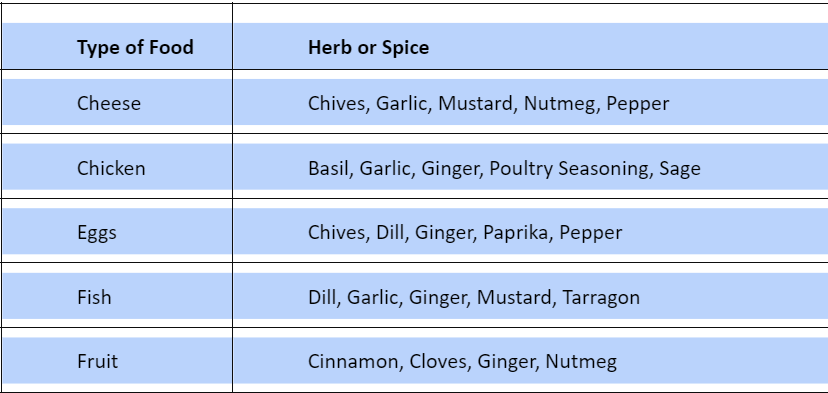Click the word Basil in the Chicken row
Image resolution: width=828 pixels, height=393 pixels.
[328, 169]
